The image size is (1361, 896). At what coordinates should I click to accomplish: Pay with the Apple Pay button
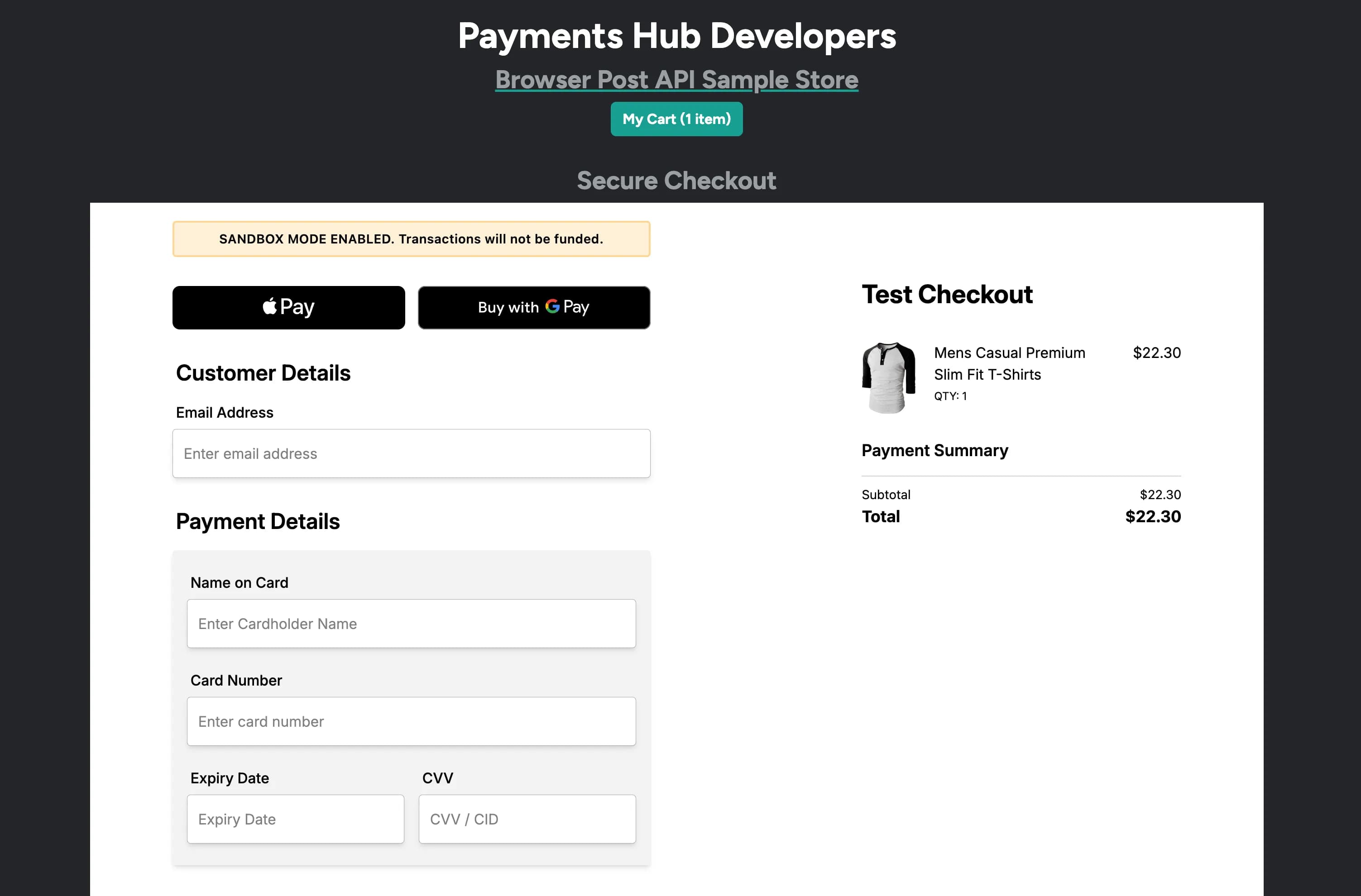289,307
